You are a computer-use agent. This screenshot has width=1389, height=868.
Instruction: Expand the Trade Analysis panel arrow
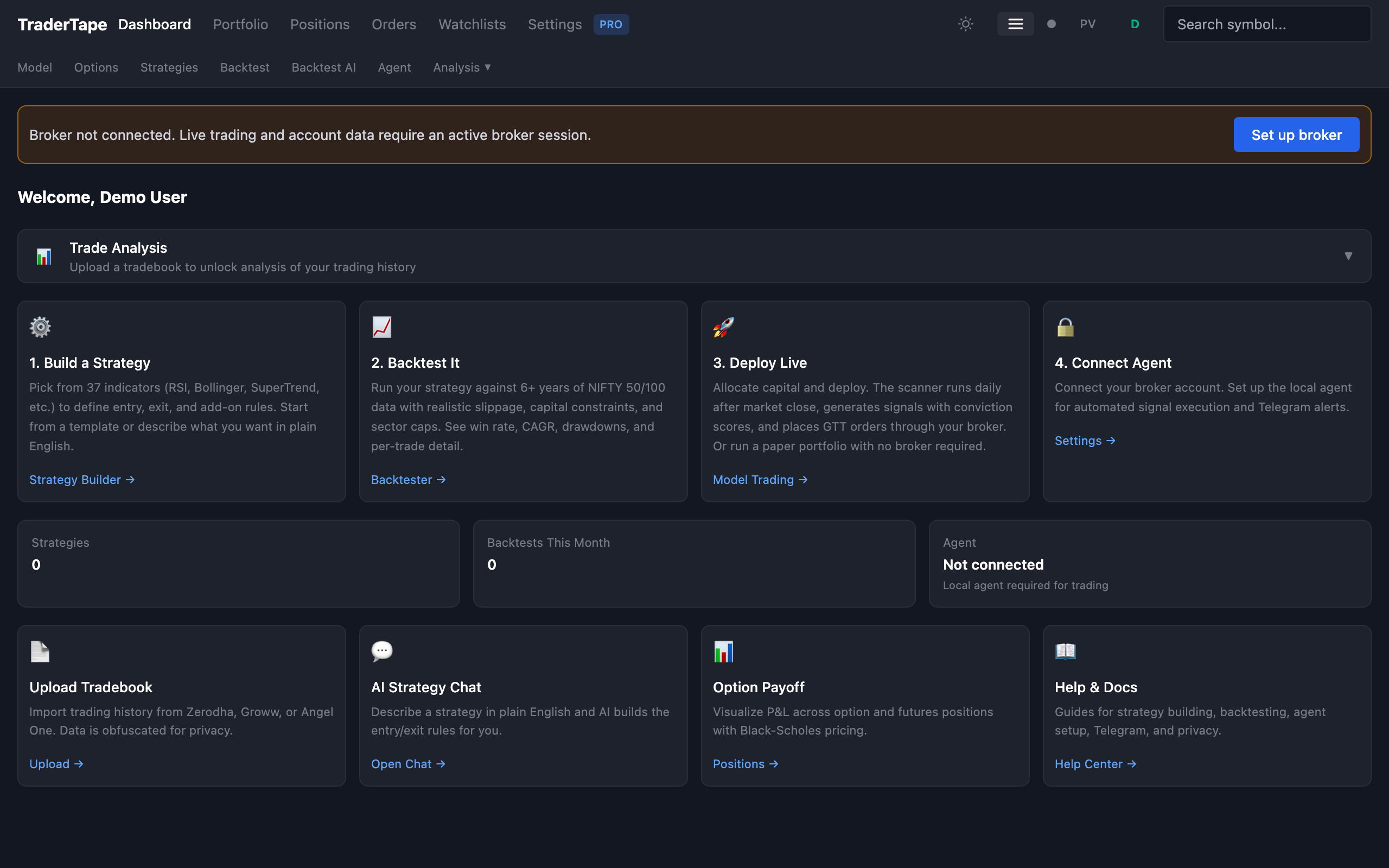[x=1348, y=256]
